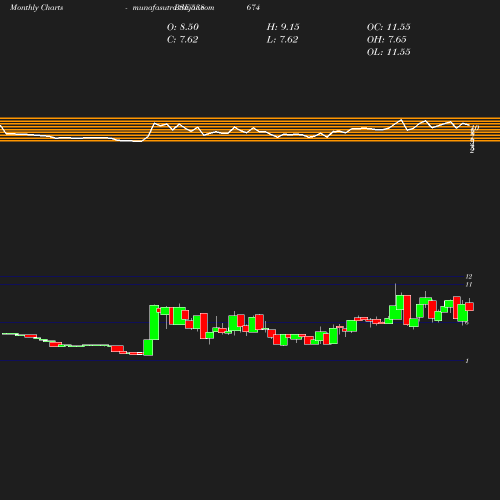Click the price axis label '11'
This screenshot has width=500, height=500.
point(469,284)
